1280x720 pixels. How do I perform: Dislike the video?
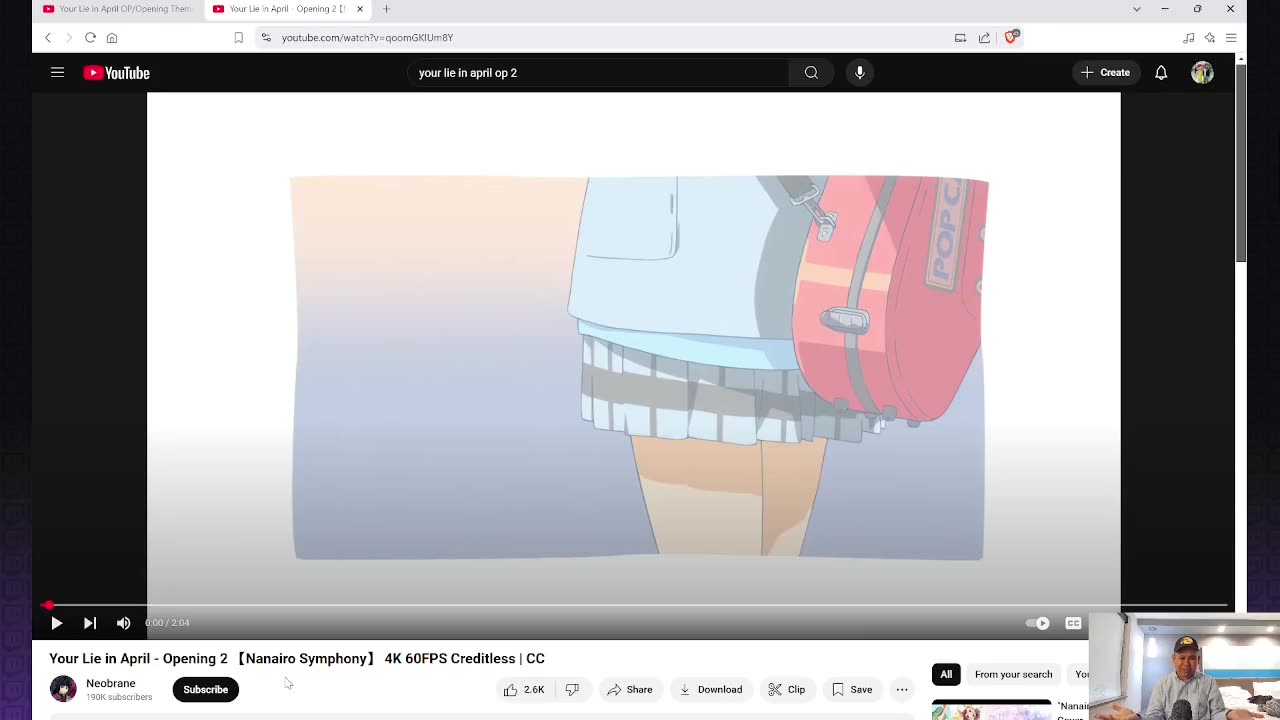click(572, 689)
